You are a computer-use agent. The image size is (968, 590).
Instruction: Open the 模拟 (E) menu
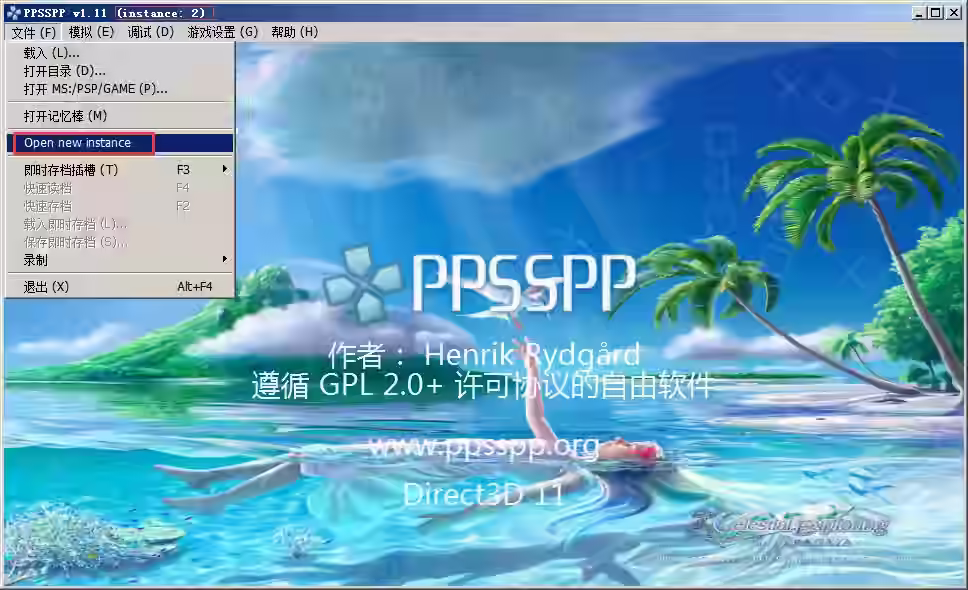pyautogui.click(x=91, y=32)
